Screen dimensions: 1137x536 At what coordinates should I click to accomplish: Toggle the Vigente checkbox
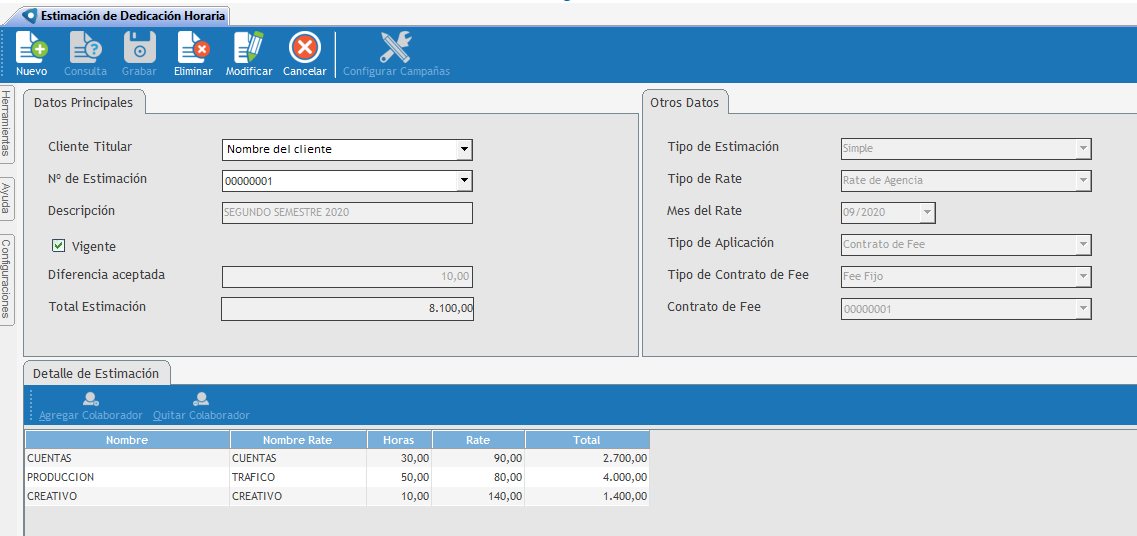58,246
